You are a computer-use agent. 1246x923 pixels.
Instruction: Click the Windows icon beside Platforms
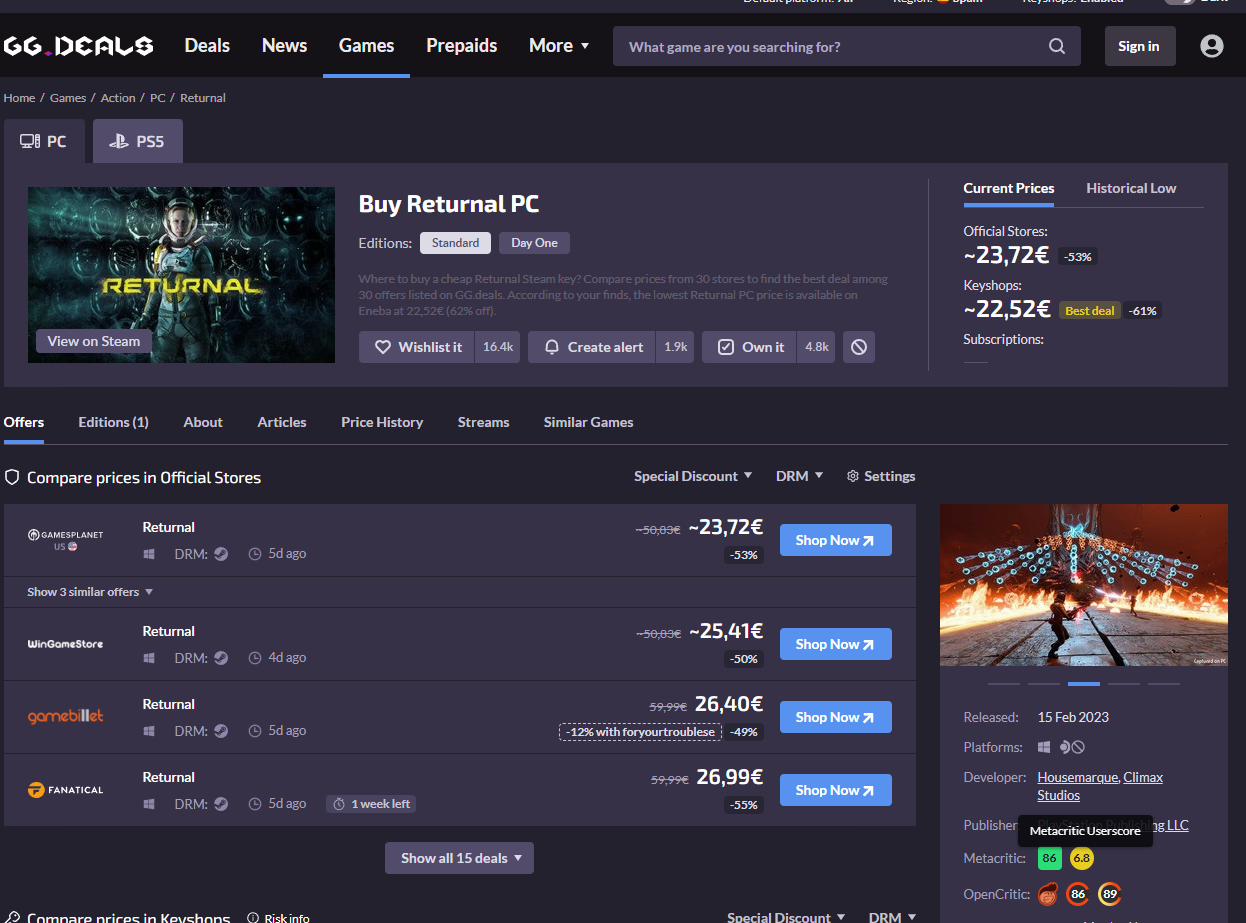coord(1044,747)
